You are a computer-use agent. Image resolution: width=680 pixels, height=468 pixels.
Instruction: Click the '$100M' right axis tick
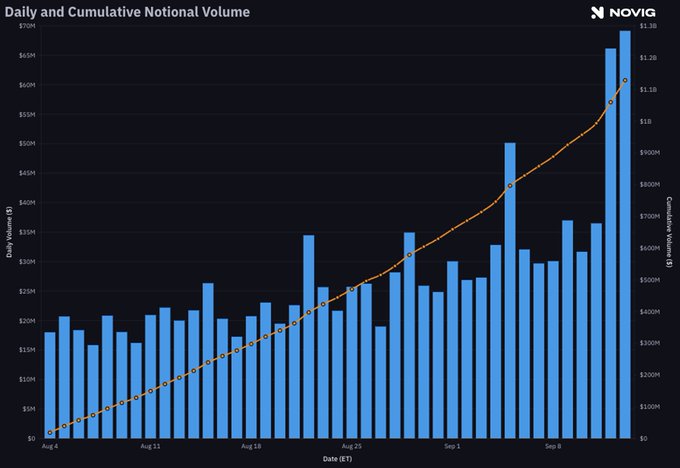coord(650,406)
